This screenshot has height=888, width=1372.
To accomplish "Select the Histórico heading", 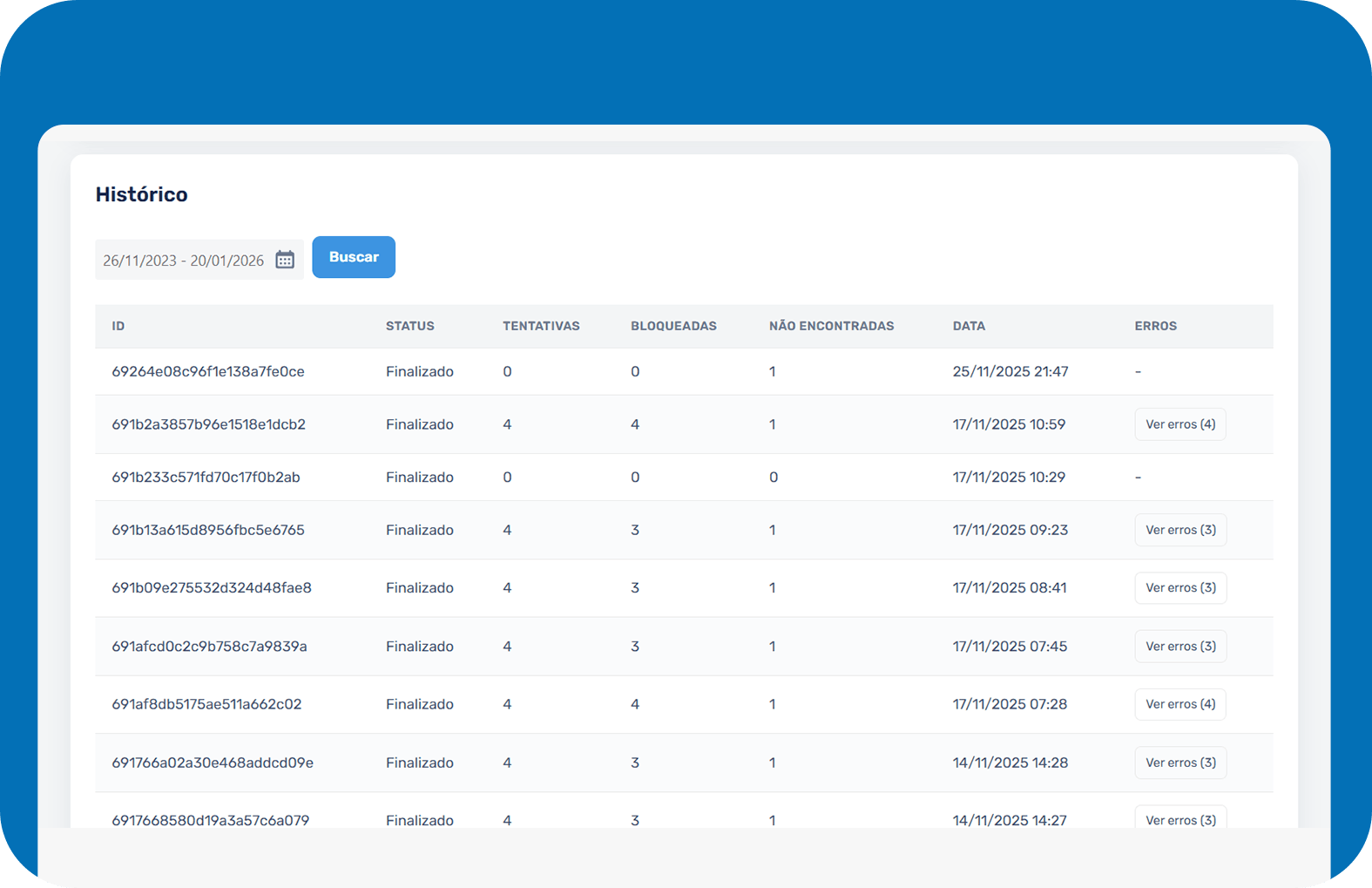I will coord(142,194).
